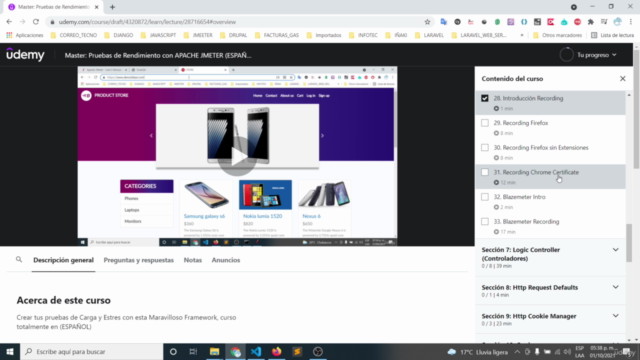Screen dimensions: 640x360
Task: Open search in course content tabs
Action: point(19,260)
